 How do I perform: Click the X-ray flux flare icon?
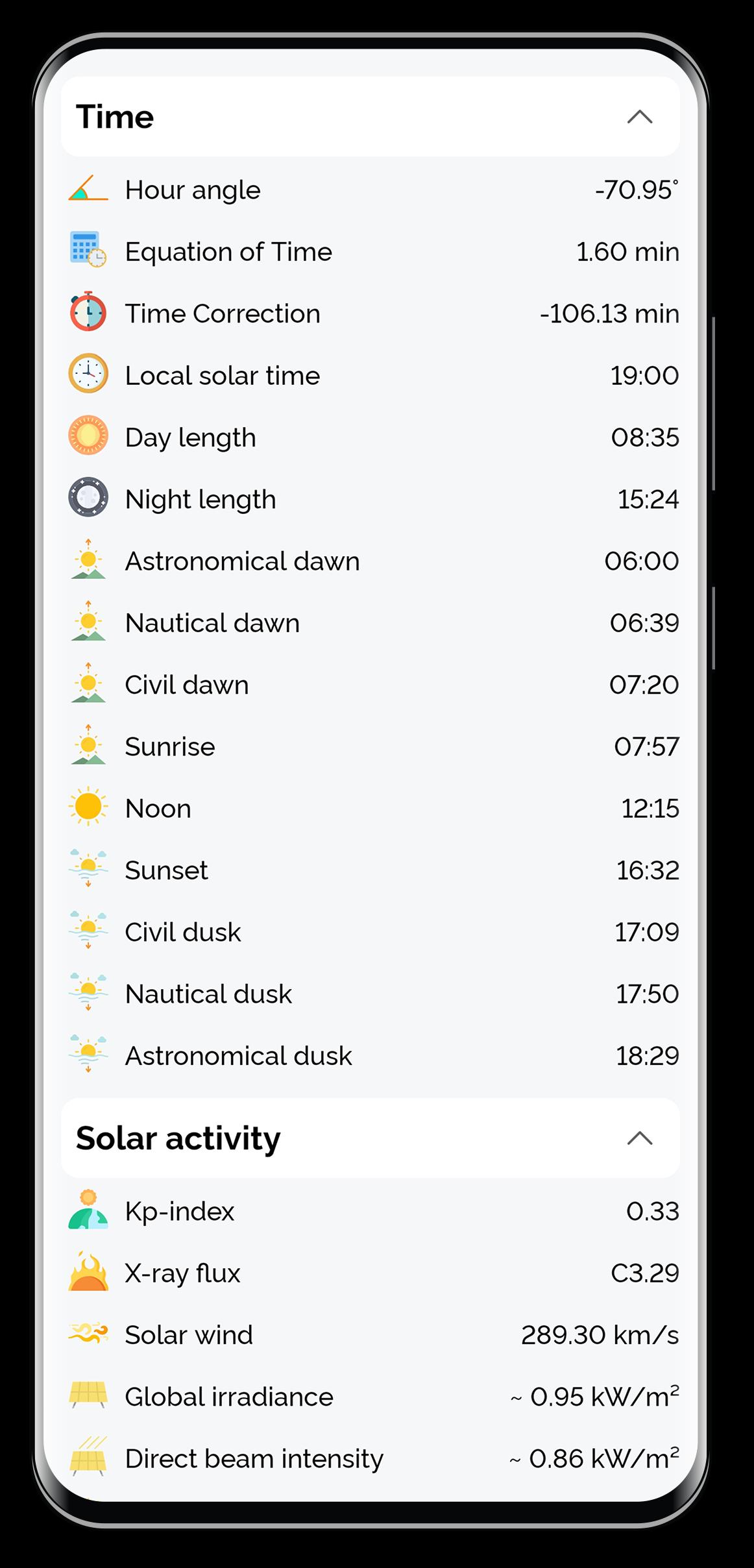88,1271
